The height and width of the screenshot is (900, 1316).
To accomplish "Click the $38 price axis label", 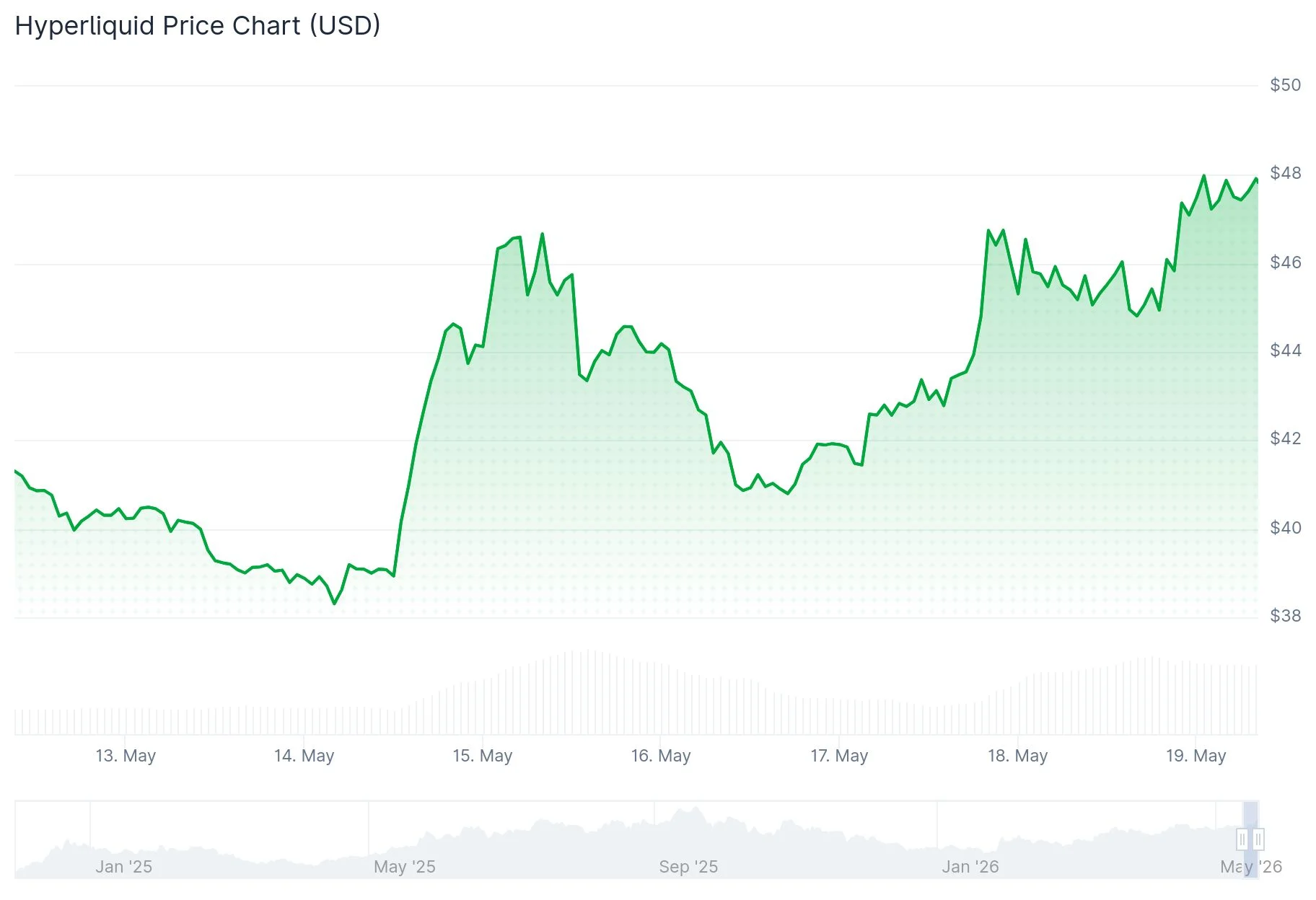I will (x=1286, y=616).
